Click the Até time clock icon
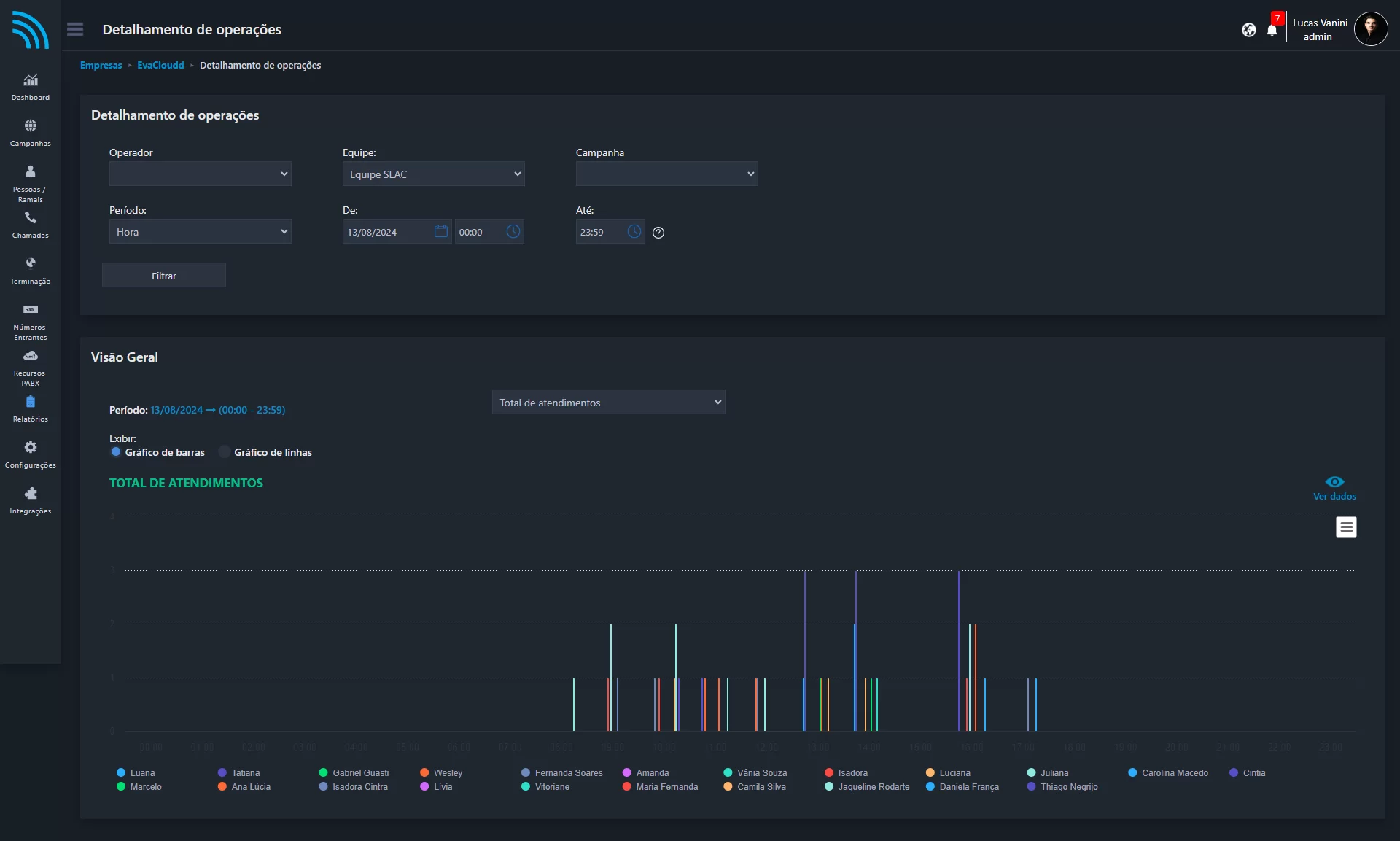 coord(634,231)
